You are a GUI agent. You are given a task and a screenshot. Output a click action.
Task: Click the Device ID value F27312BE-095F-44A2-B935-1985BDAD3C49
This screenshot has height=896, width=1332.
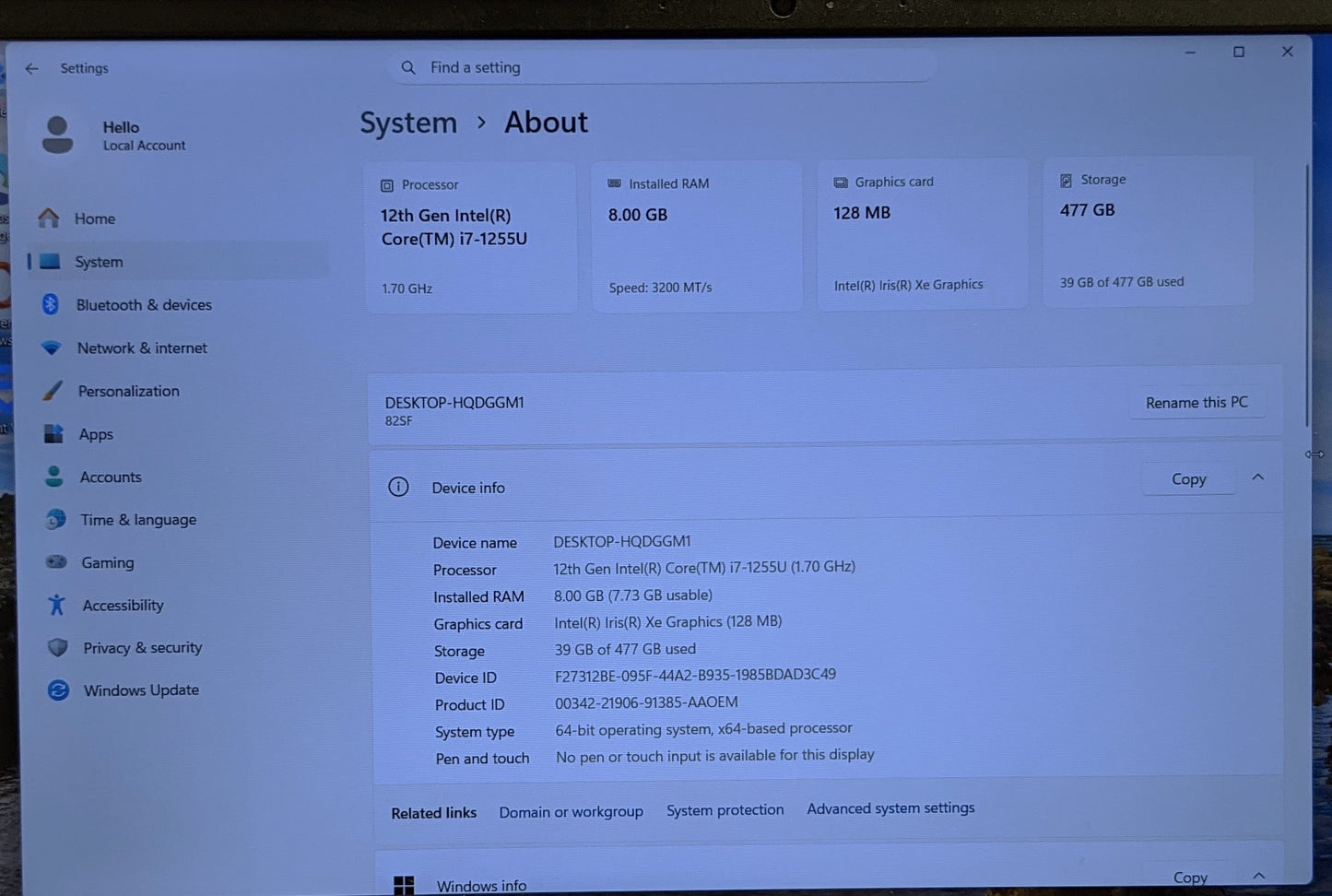coord(695,675)
